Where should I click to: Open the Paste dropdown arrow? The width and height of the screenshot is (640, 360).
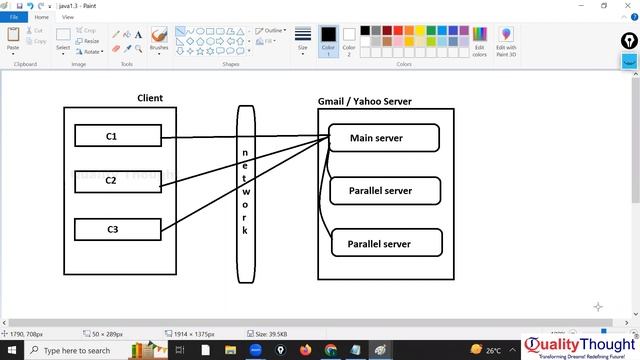point(13,54)
